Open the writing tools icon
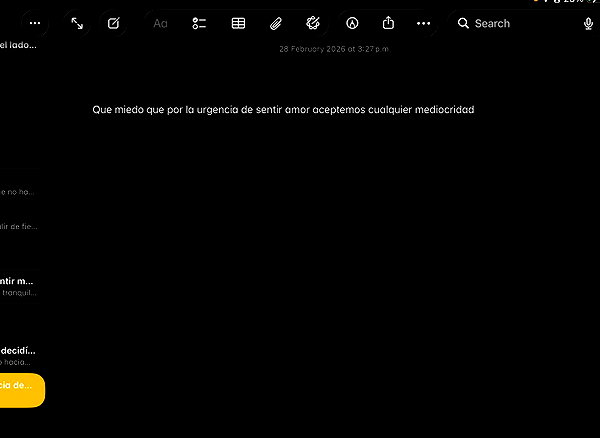Image resolution: width=600 pixels, height=438 pixels. click(x=313, y=23)
